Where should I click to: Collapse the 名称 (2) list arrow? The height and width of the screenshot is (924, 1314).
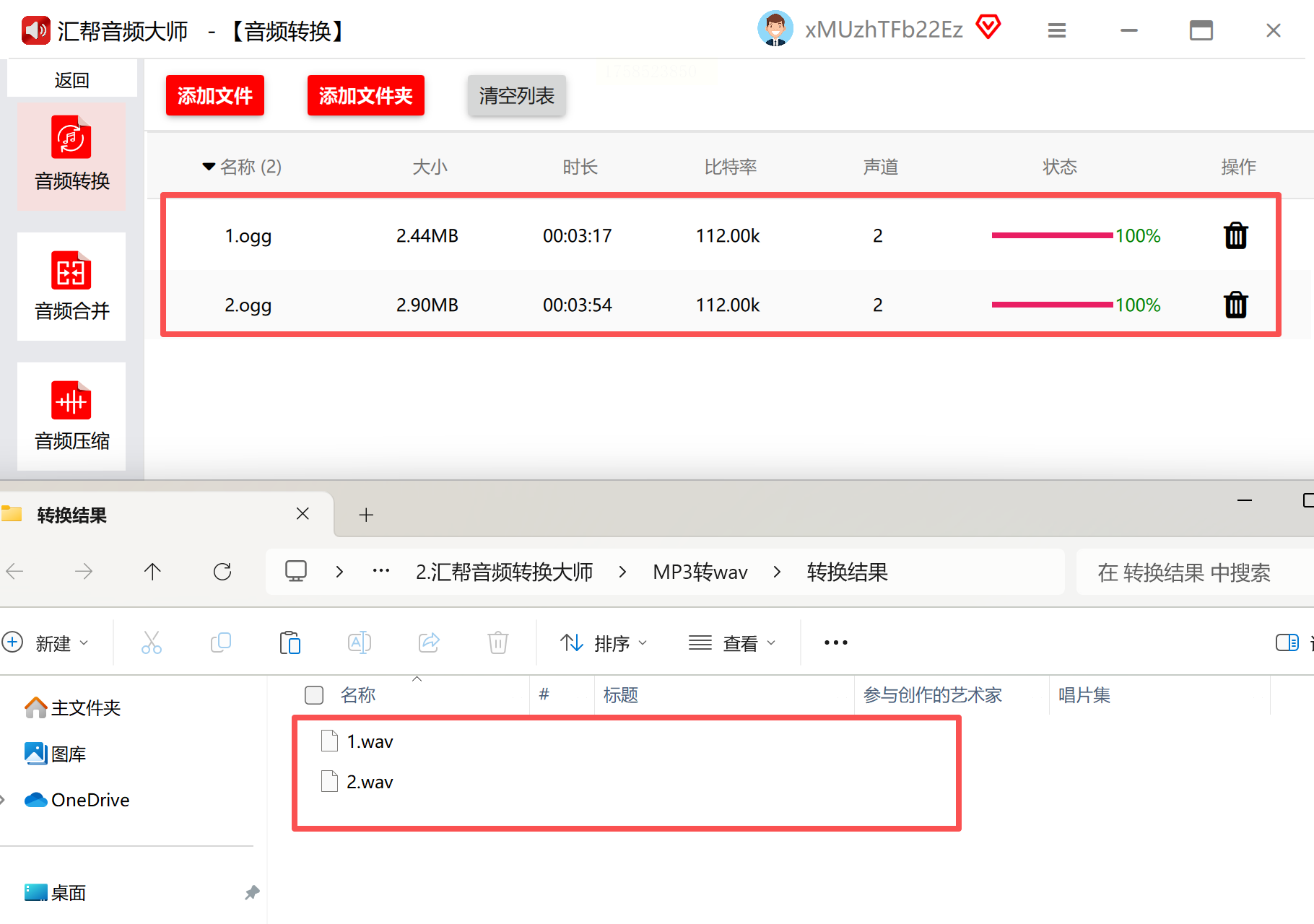tap(209, 167)
